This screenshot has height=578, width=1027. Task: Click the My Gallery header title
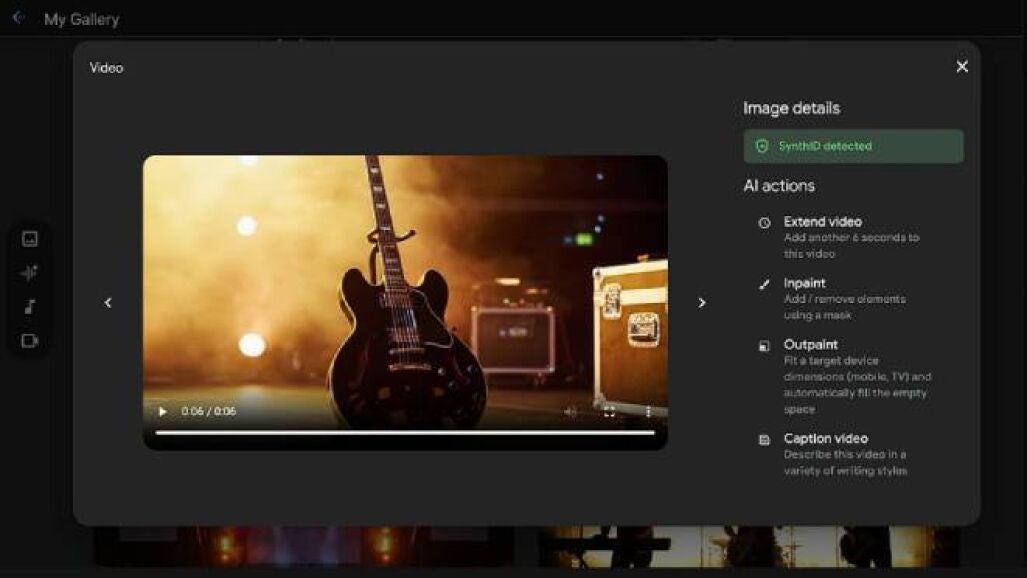click(81, 19)
